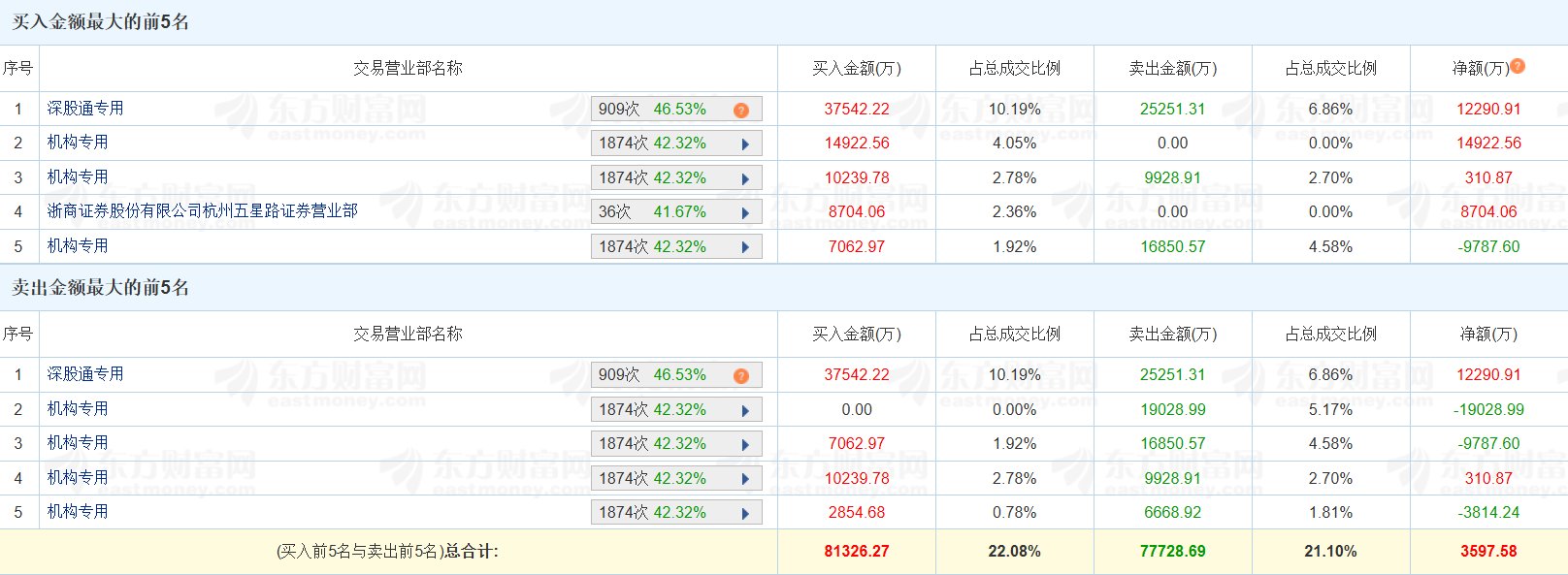The image size is (1568, 575).
Task: Expand arrow for sell table row 5 机构专用
Action: [745, 513]
